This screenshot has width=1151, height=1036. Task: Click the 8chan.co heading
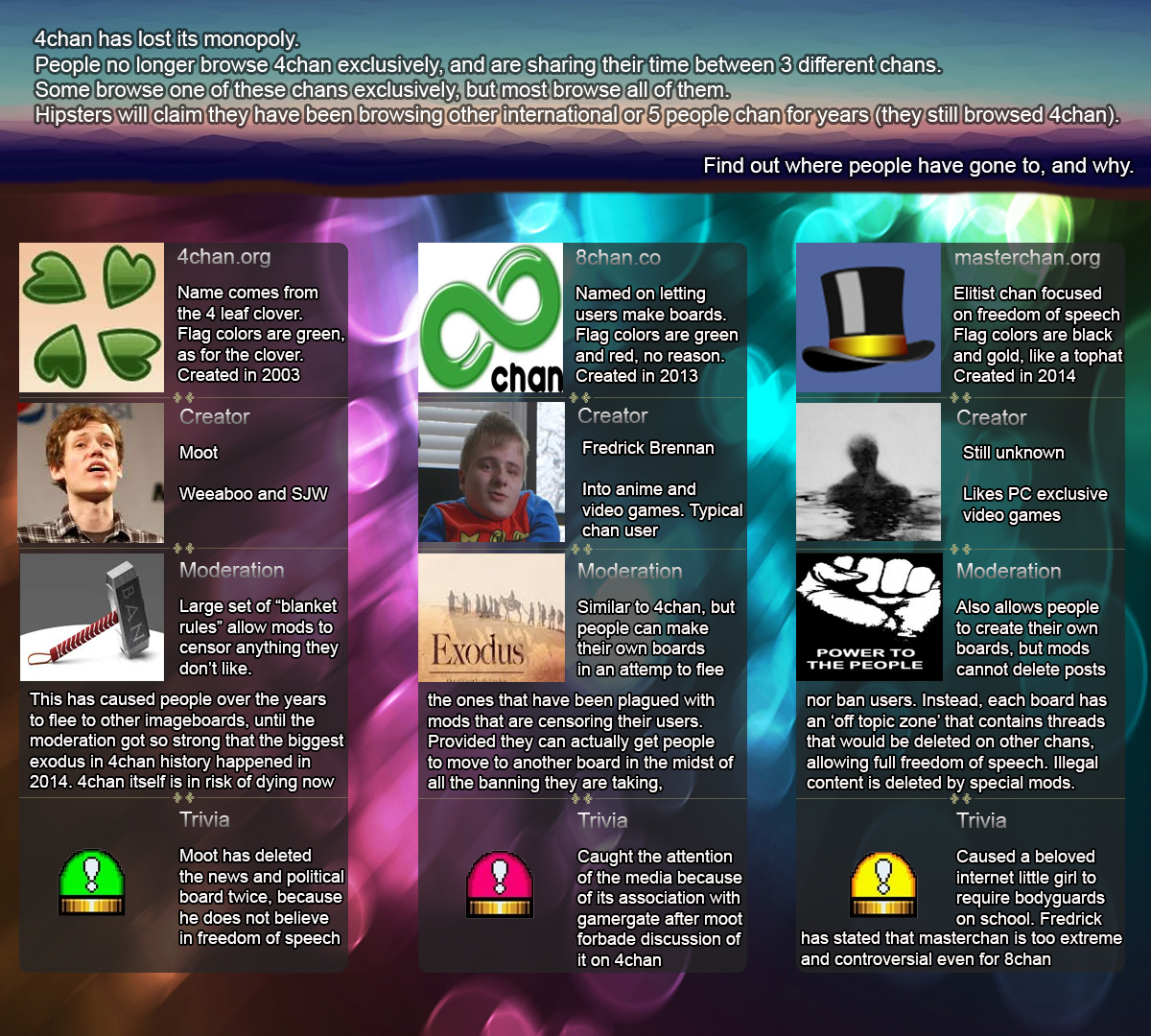coord(618,258)
